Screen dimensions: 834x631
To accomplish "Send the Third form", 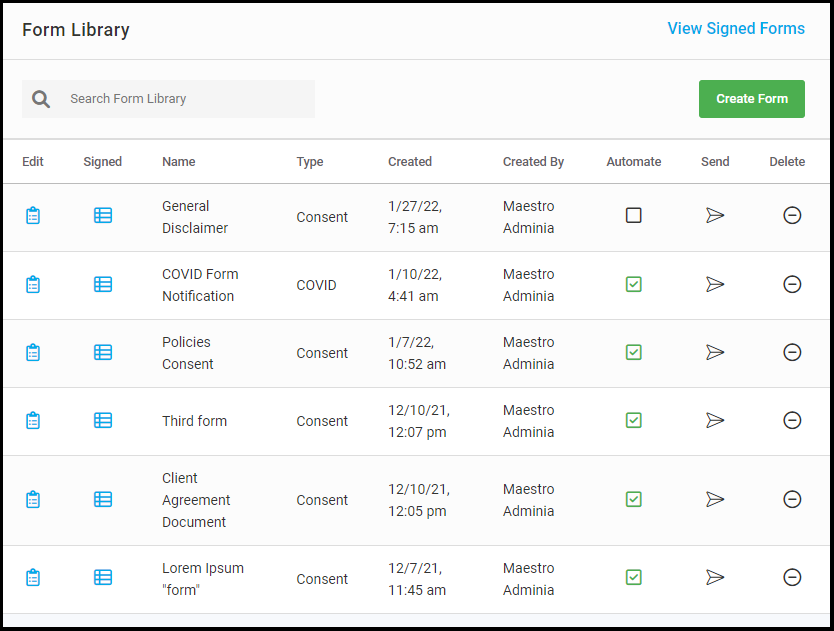I will (x=715, y=420).
